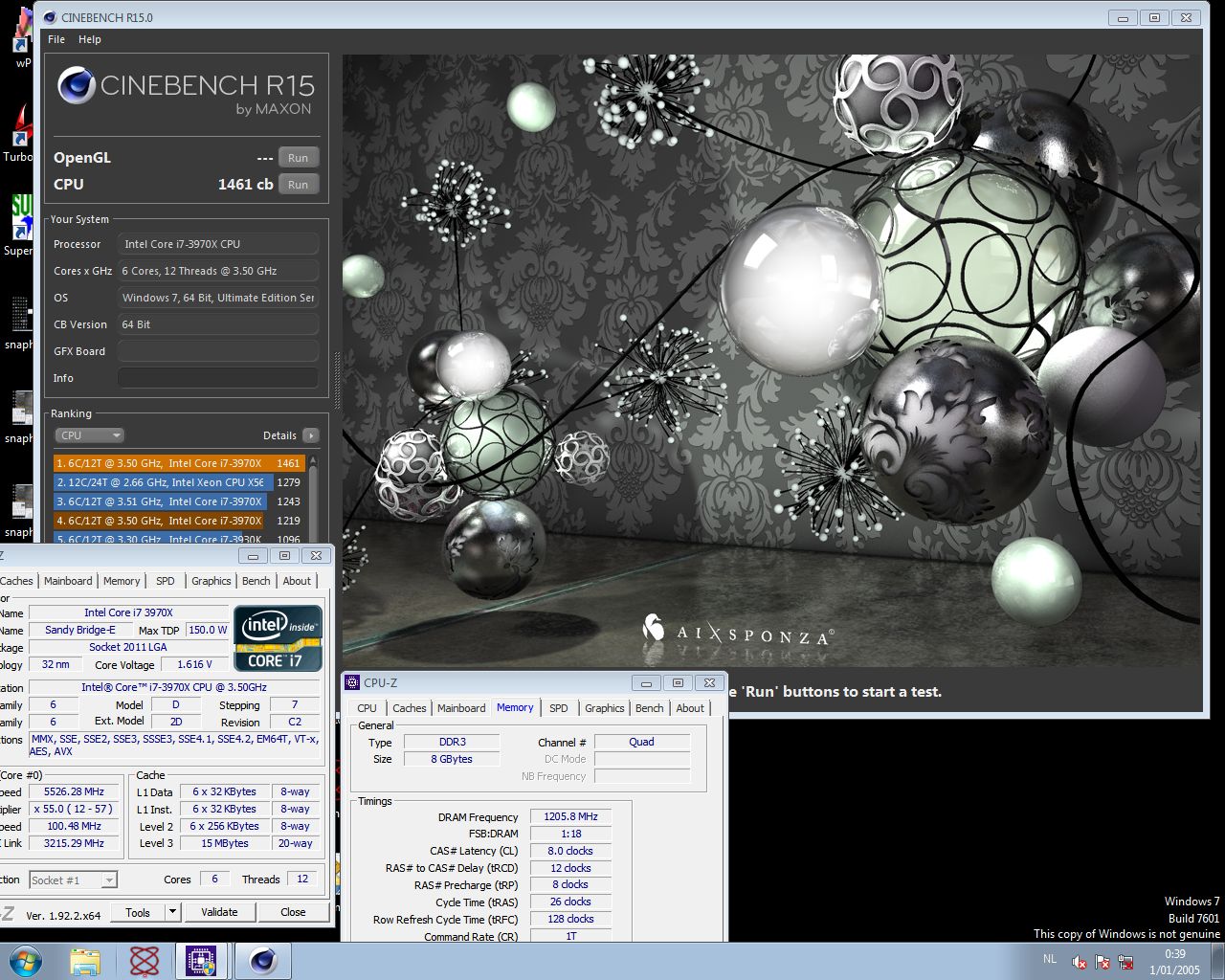The image size is (1225, 980).
Task: Switch to SPD tab in front CPU-Z
Action: pos(559,708)
